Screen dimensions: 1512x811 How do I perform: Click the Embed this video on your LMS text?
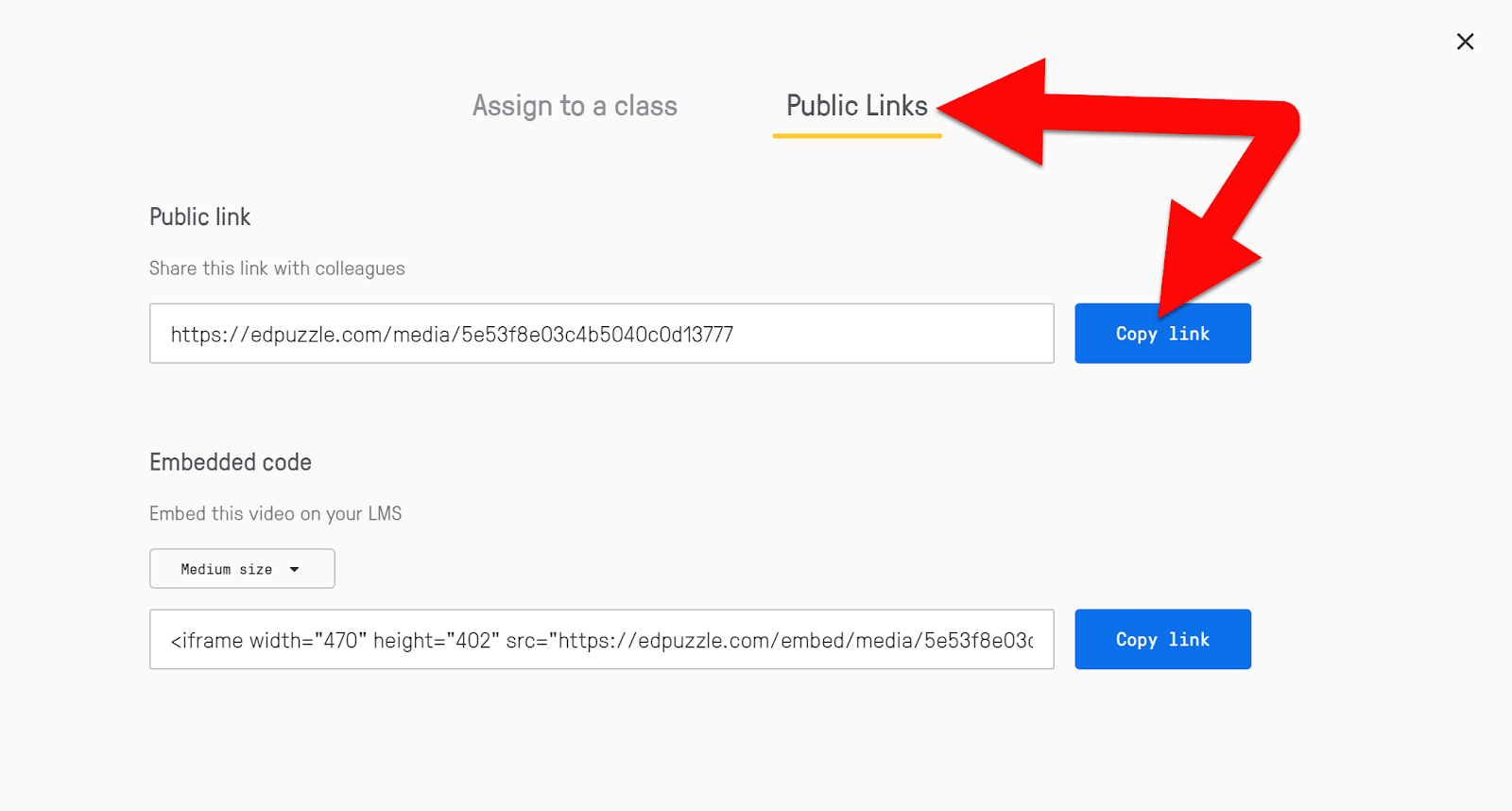click(275, 513)
